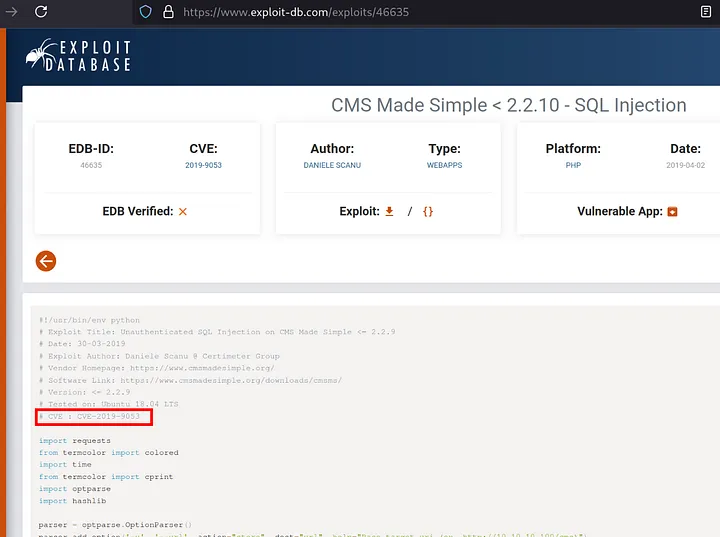Click the 'Date: 30-03-2019' comment line
720x537 pixels.
click(x=82, y=344)
